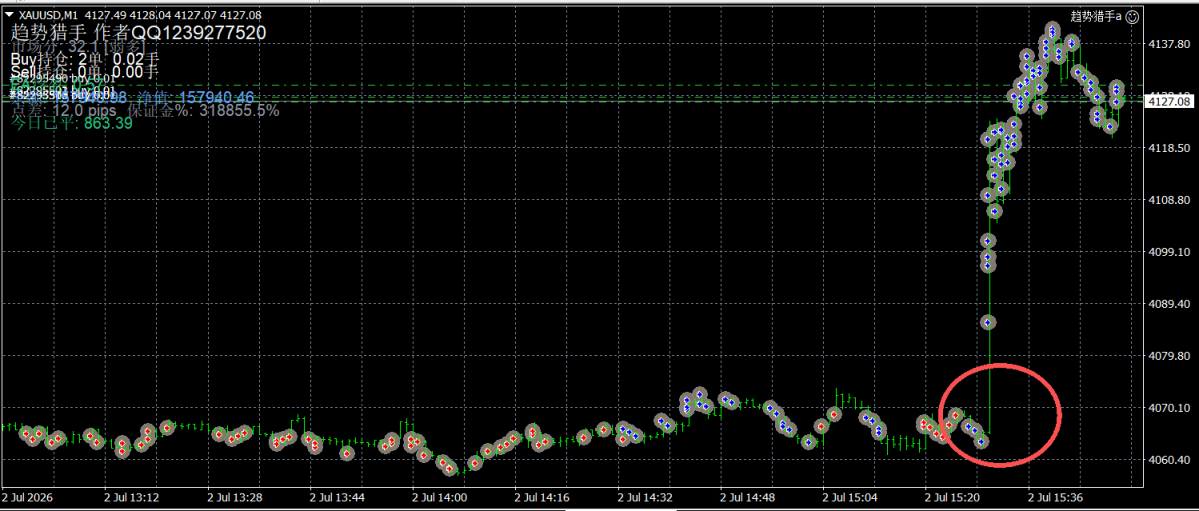Select the 净值 157940.46 equity label
Viewport: 1199px width, 511px height.
pyautogui.click(x=195, y=97)
